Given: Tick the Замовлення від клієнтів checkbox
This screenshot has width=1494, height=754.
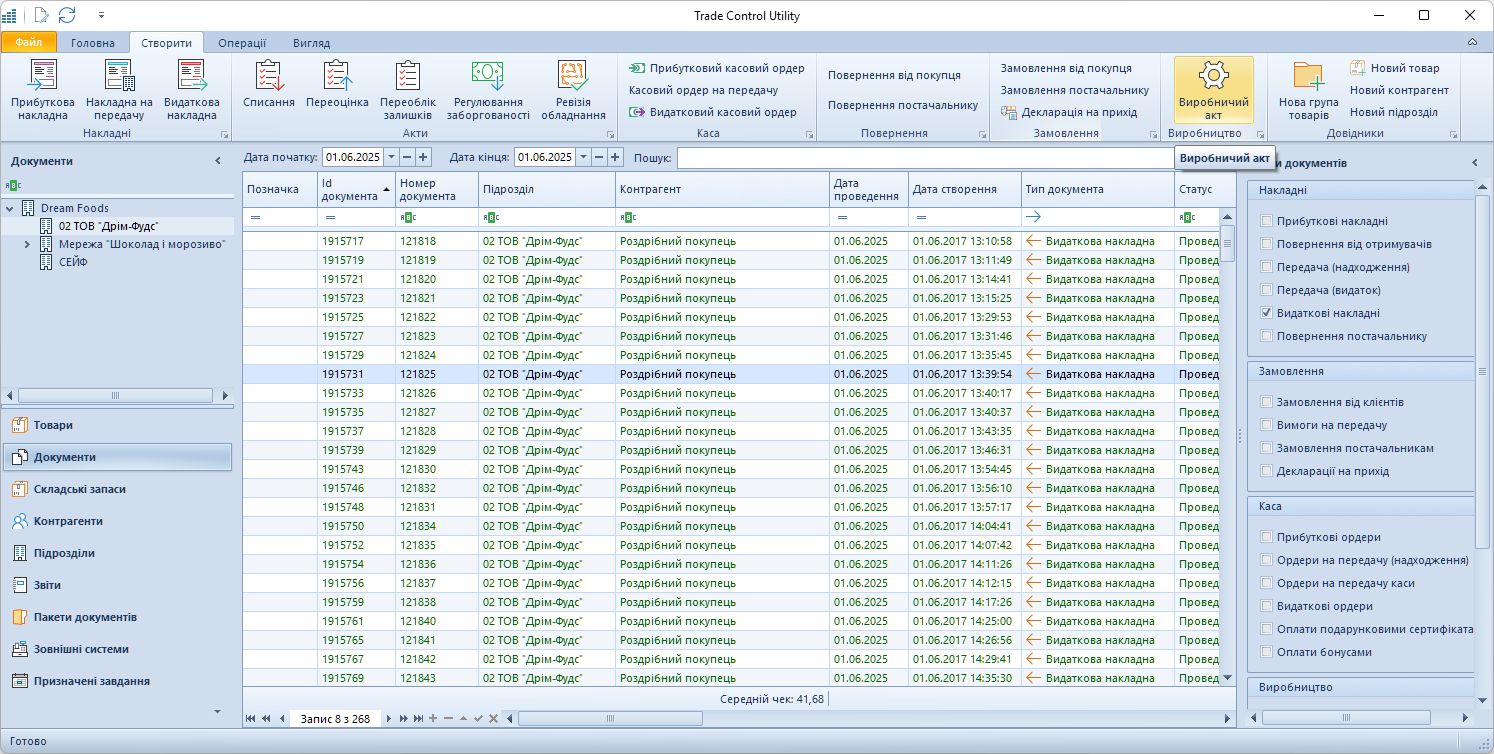Looking at the screenshot, I should click(1267, 402).
